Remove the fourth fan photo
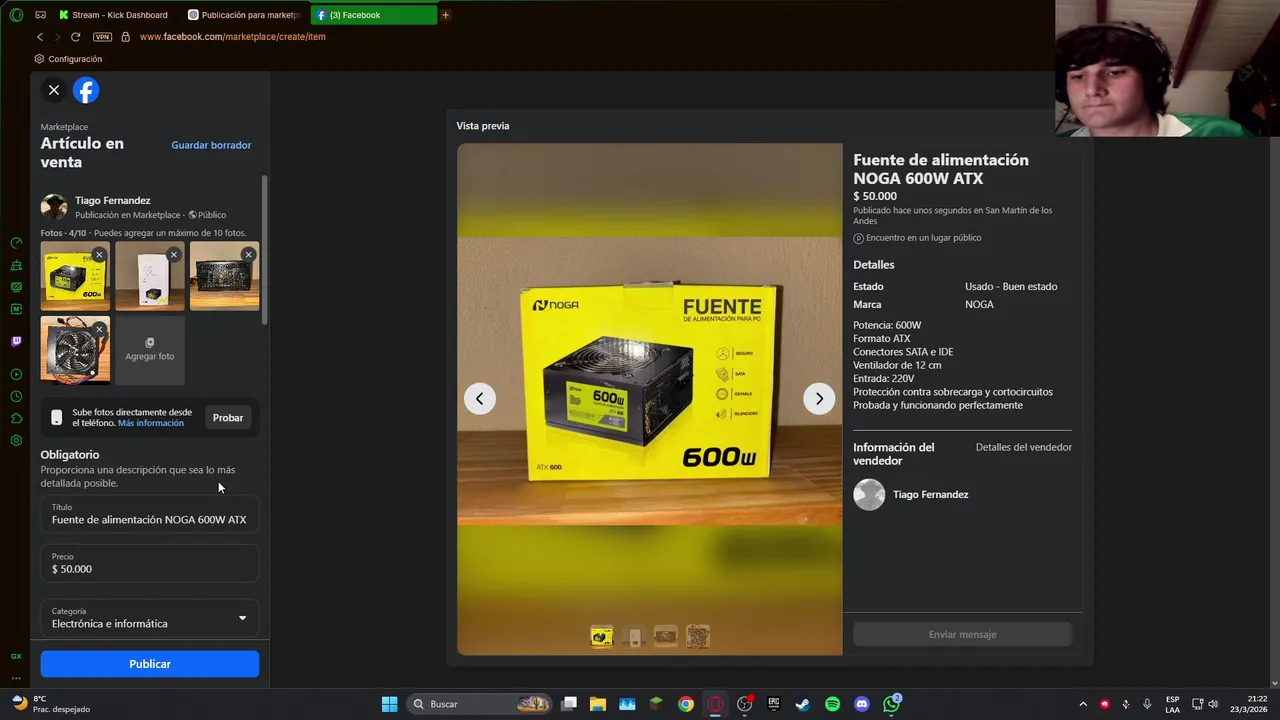This screenshot has width=1280, height=720. [x=99, y=329]
